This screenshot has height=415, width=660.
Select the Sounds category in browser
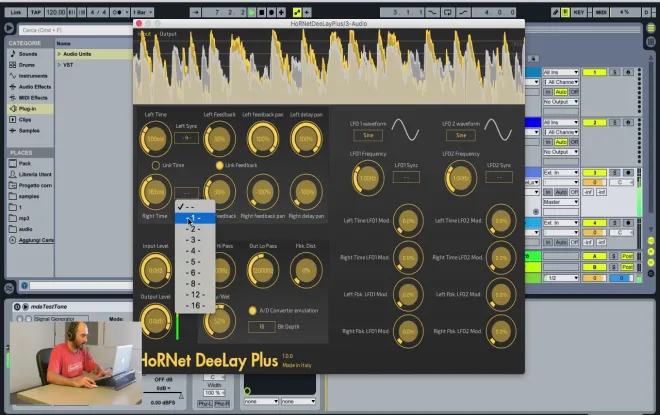click(x=30, y=54)
